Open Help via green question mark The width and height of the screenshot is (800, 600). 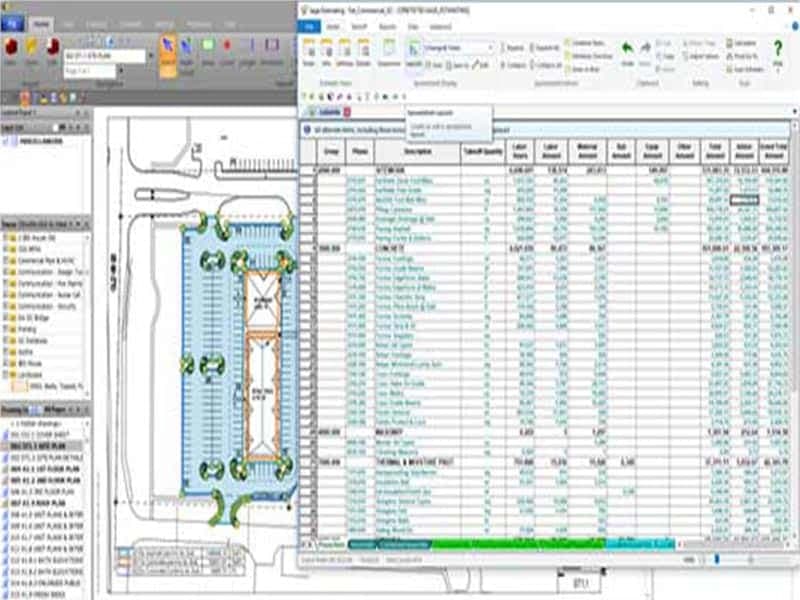tap(778, 50)
